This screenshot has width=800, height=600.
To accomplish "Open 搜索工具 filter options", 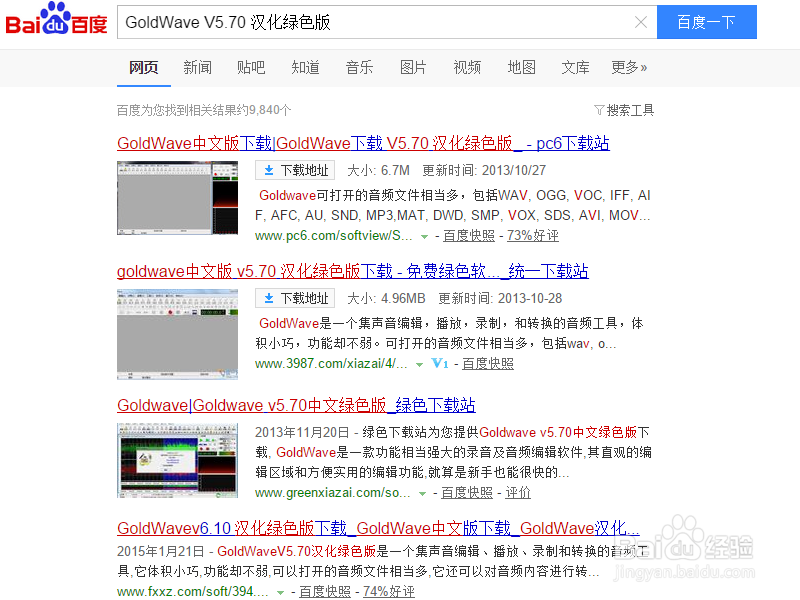I will coord(624,110).
